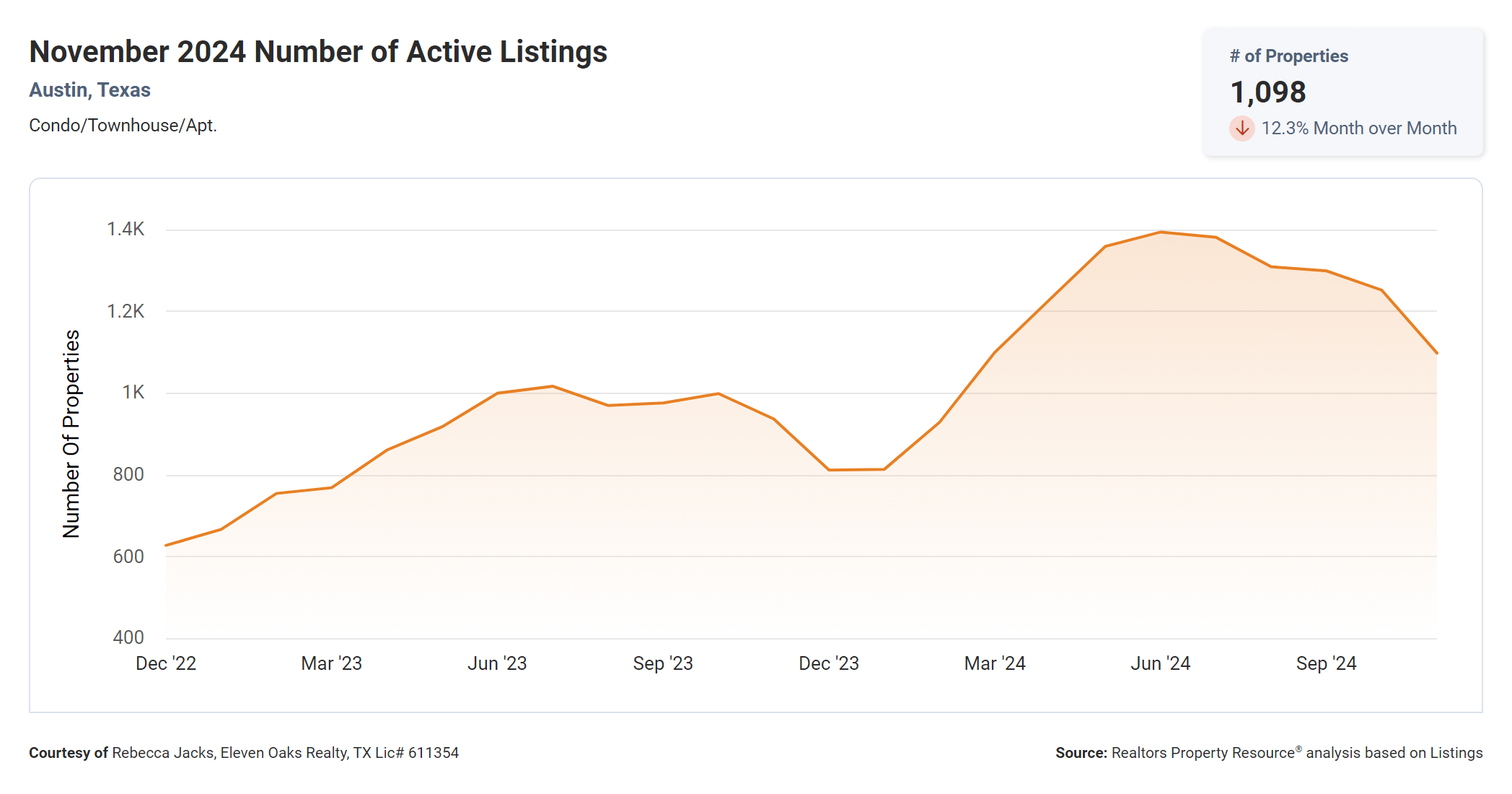
Task: Click the Sep '23 x-axis label
Action: [x=663, y=663]
